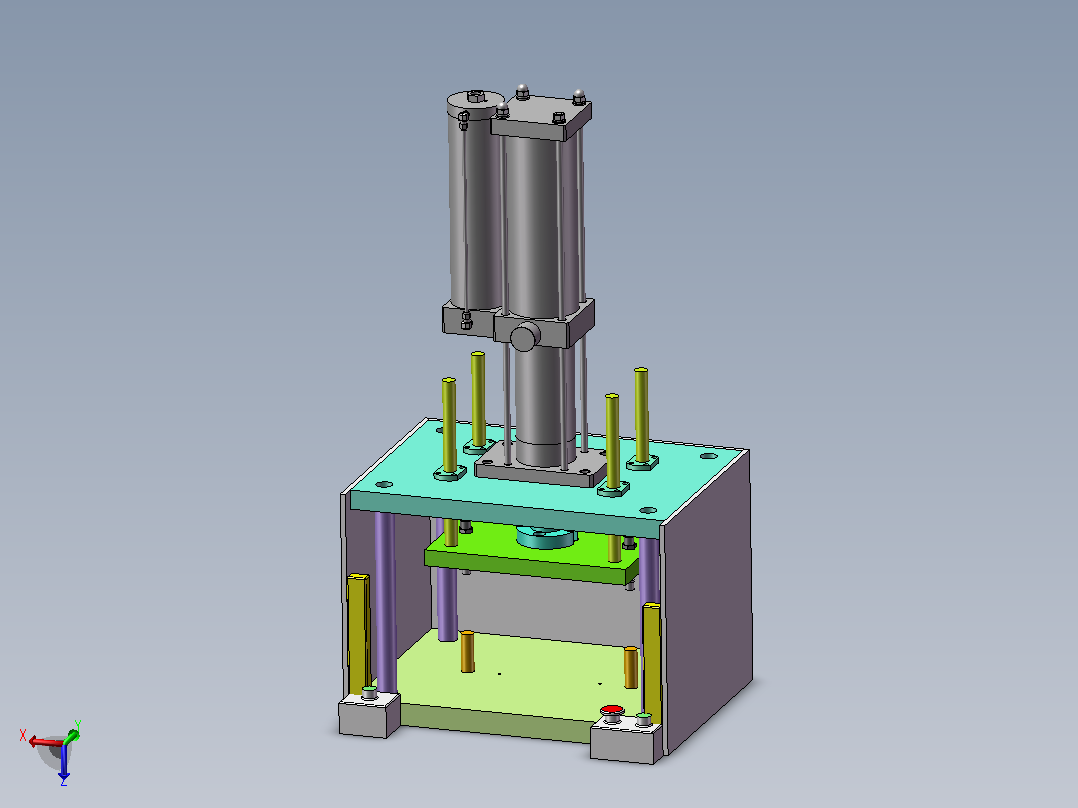Viewport: 1078px width, 808px height.
Task: Pick the green push button beside the red button
Action: click(x=644, y=718)
